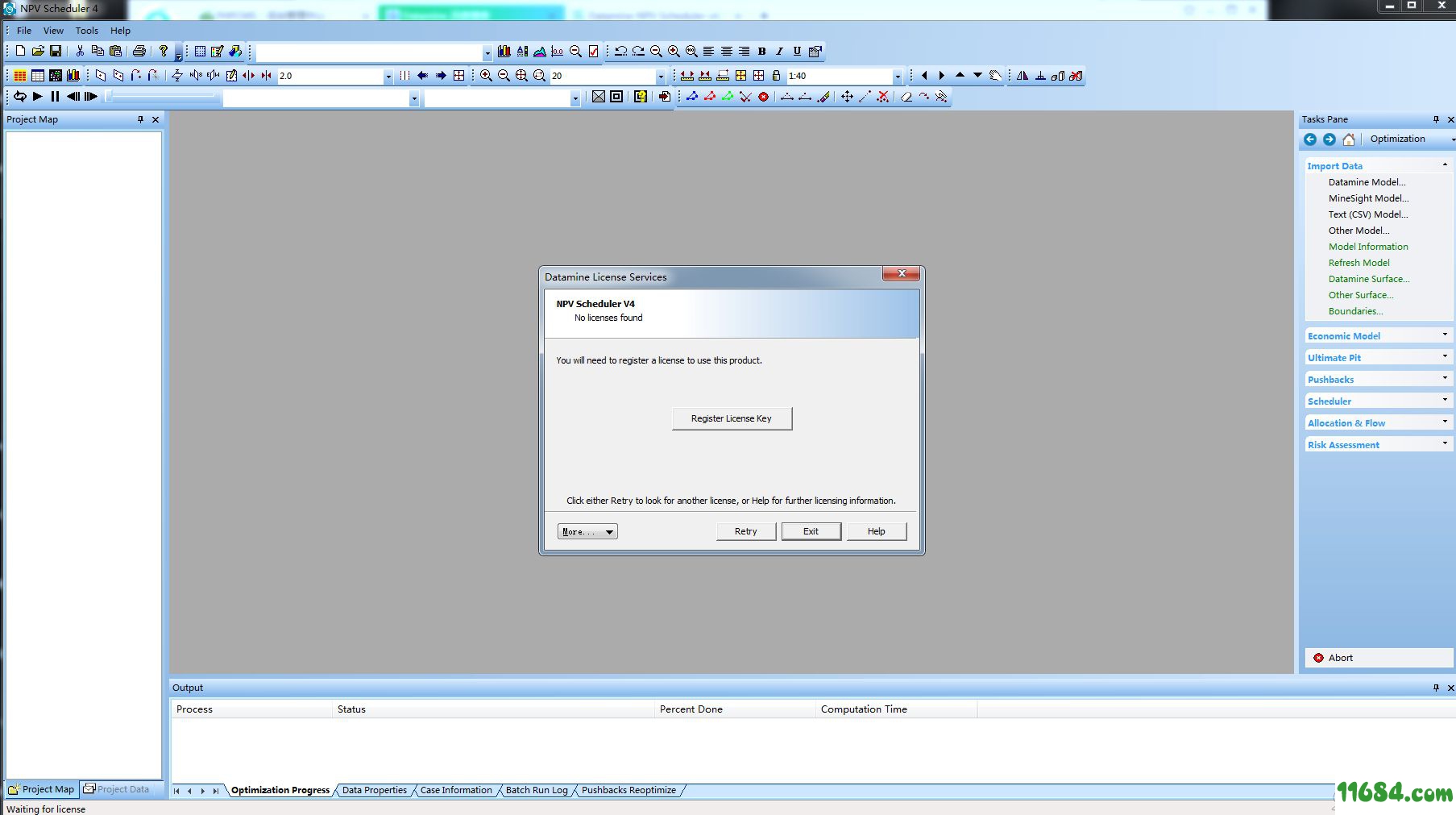Screen dimensions: 1456x815
Task: Toggle the padlock lock icon
Action: pos(776,75)
